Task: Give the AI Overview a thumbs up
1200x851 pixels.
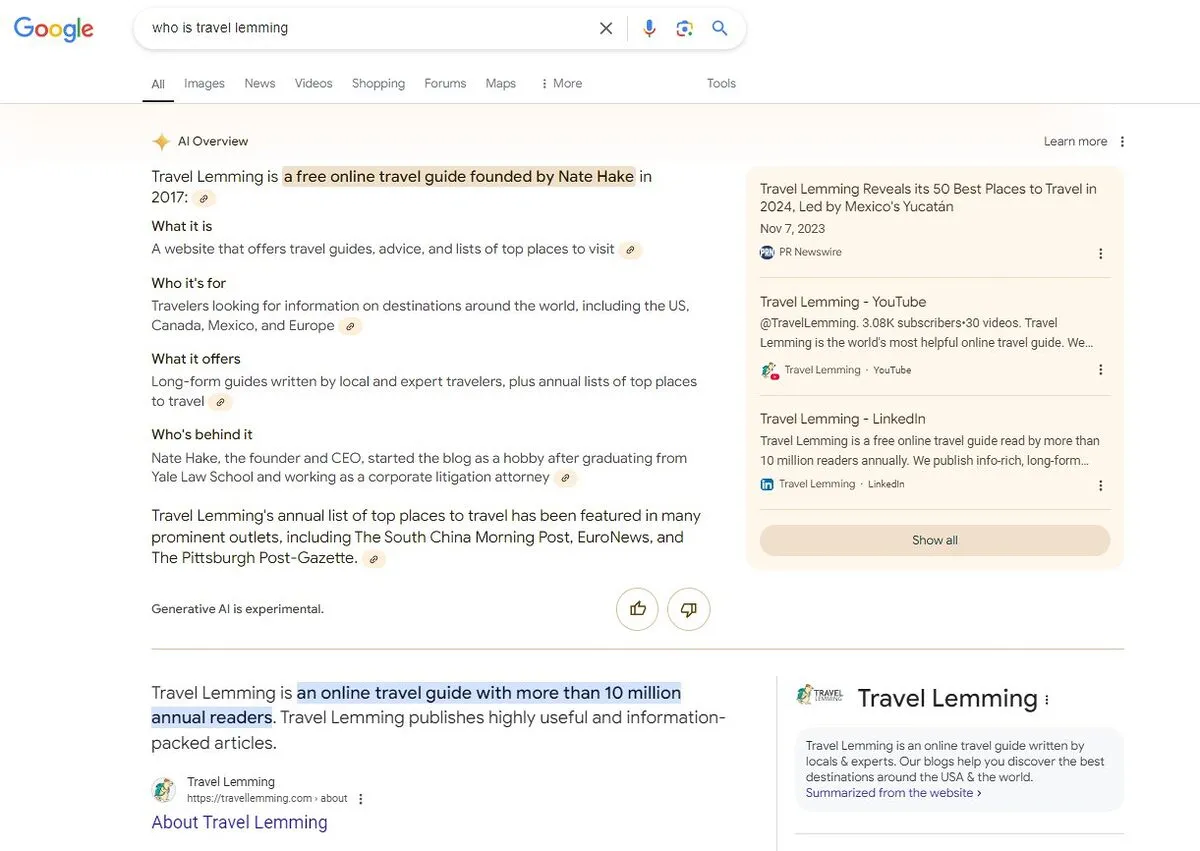Action: click(637, 609)
